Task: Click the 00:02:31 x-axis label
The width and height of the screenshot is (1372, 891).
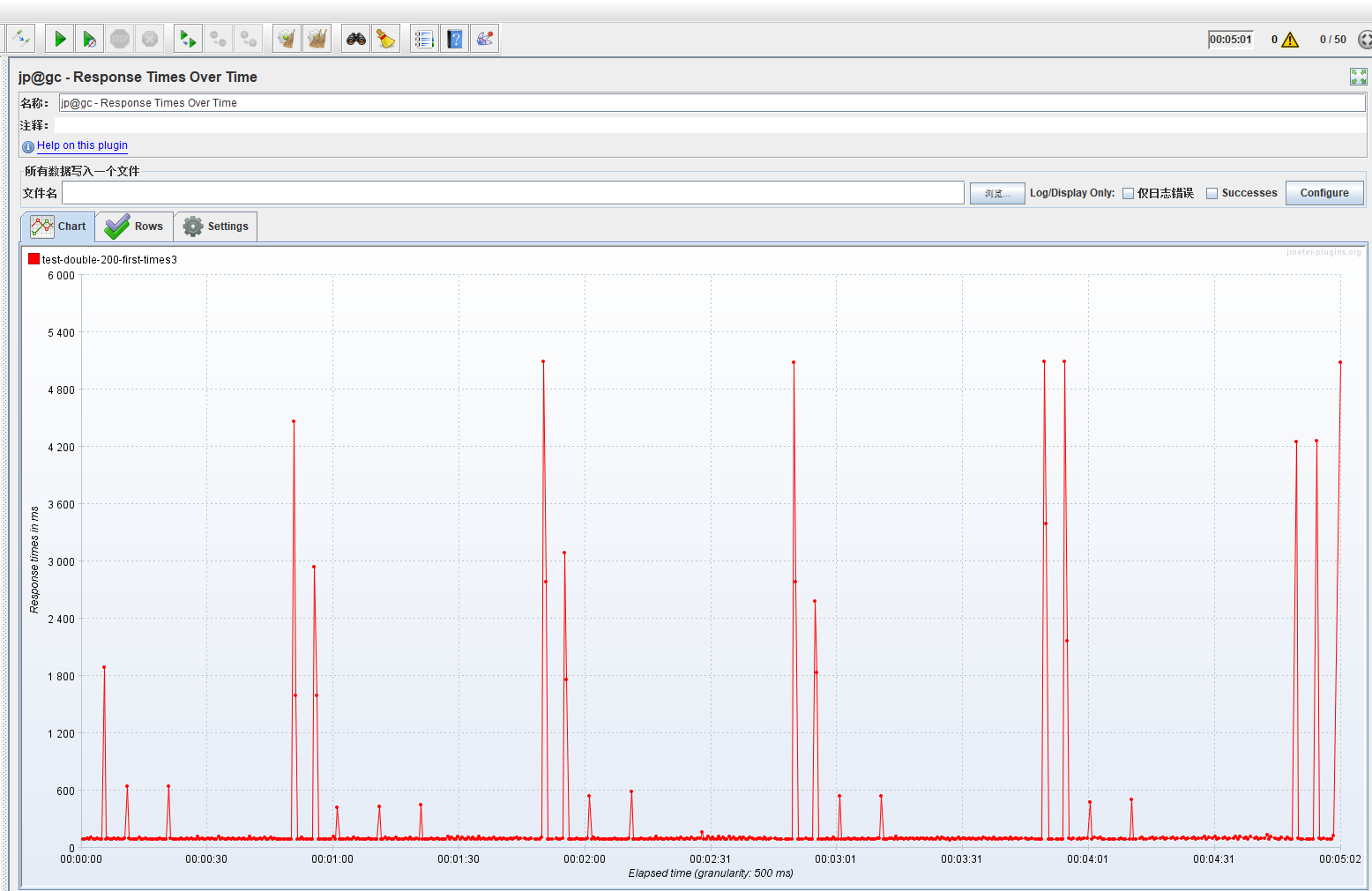Action: [x=710, y=859]
